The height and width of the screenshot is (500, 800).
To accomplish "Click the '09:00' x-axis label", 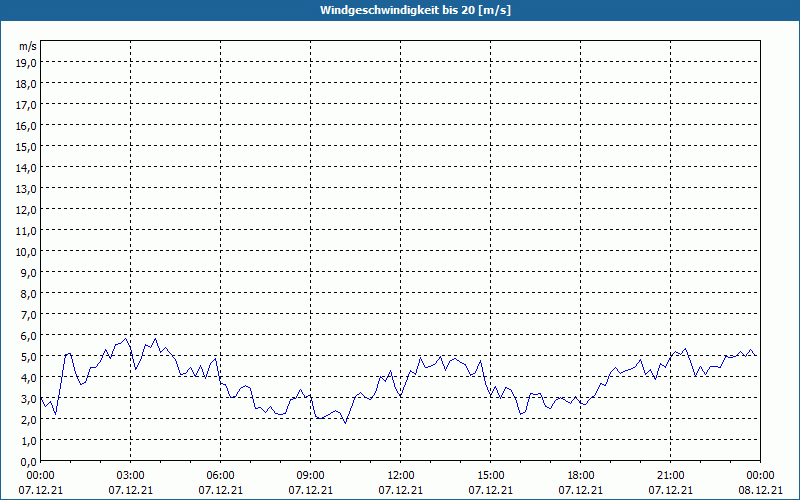I will click(311, 476).
